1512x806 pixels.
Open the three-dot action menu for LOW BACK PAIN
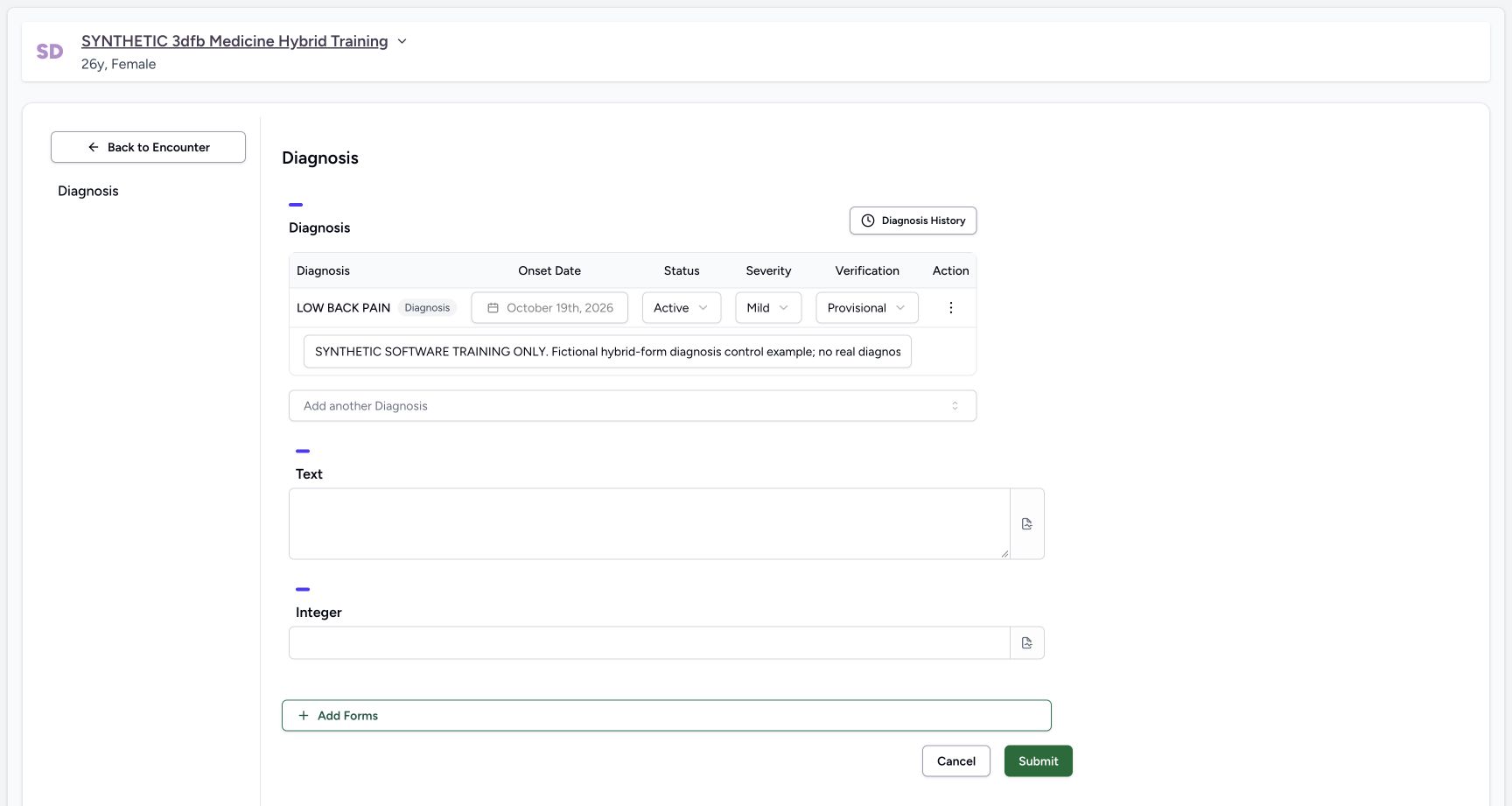click(x=950, y=308)
